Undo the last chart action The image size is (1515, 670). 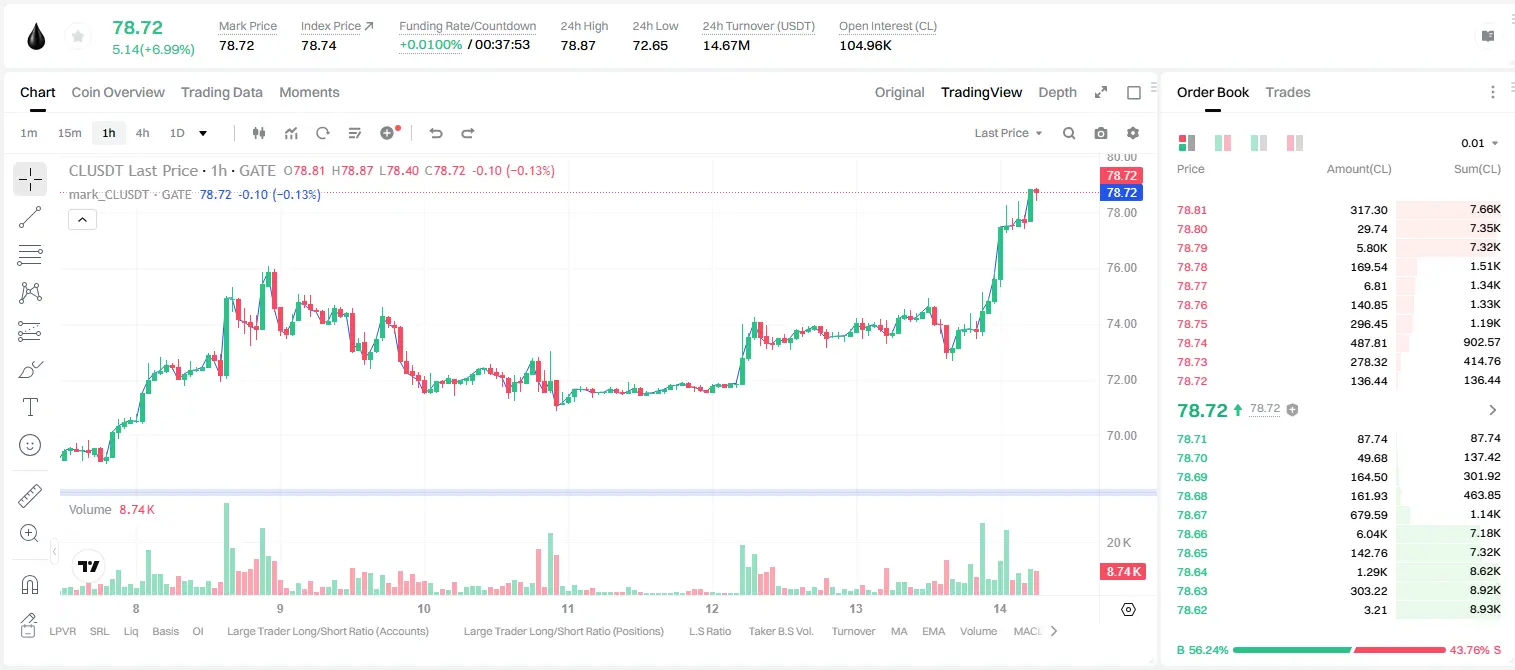435,133
